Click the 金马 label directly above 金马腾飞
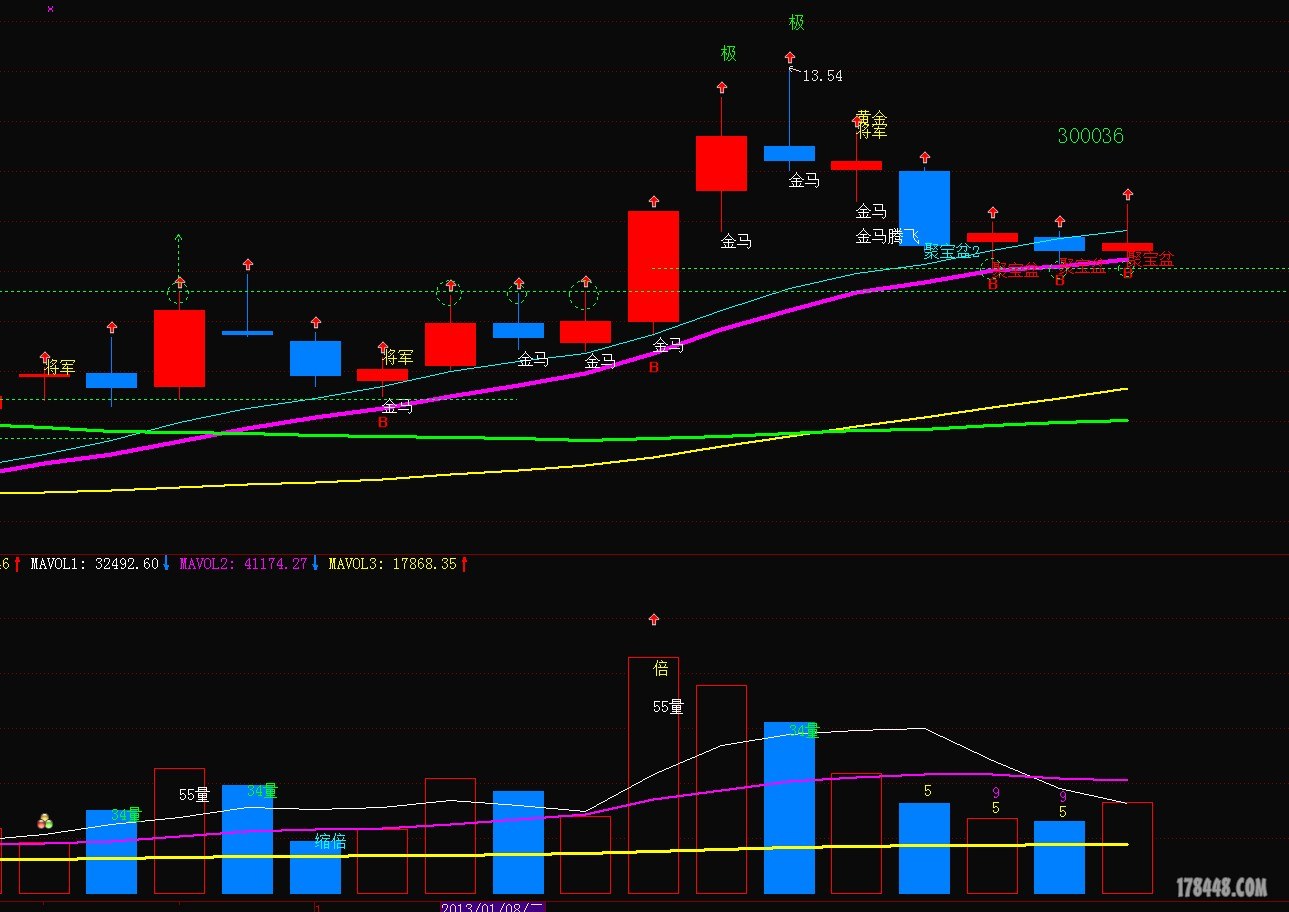This screenshot has width=1289, height=912. (871, 211)
